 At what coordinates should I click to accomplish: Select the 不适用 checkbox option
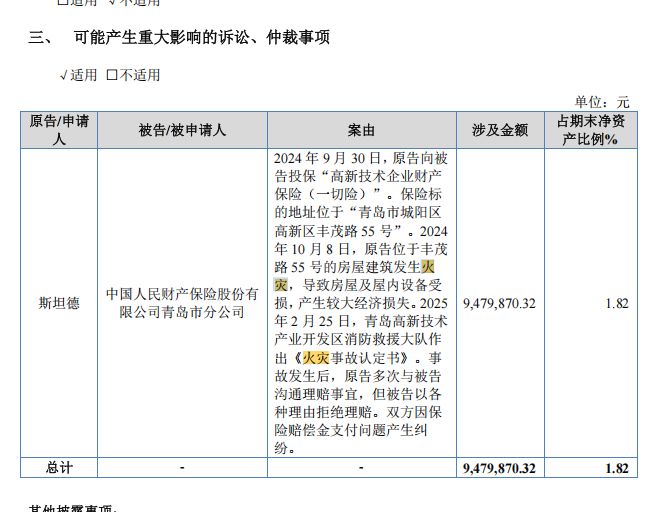(133, 75)
